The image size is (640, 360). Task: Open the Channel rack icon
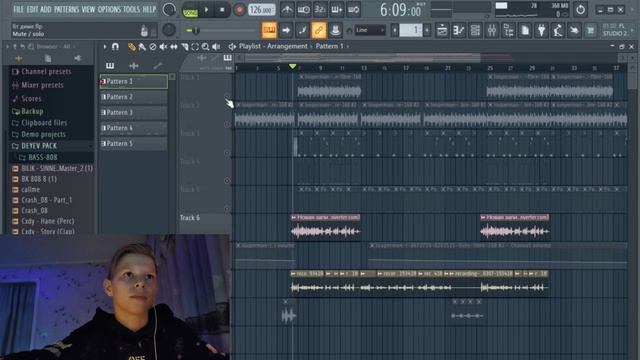[476, 30]
